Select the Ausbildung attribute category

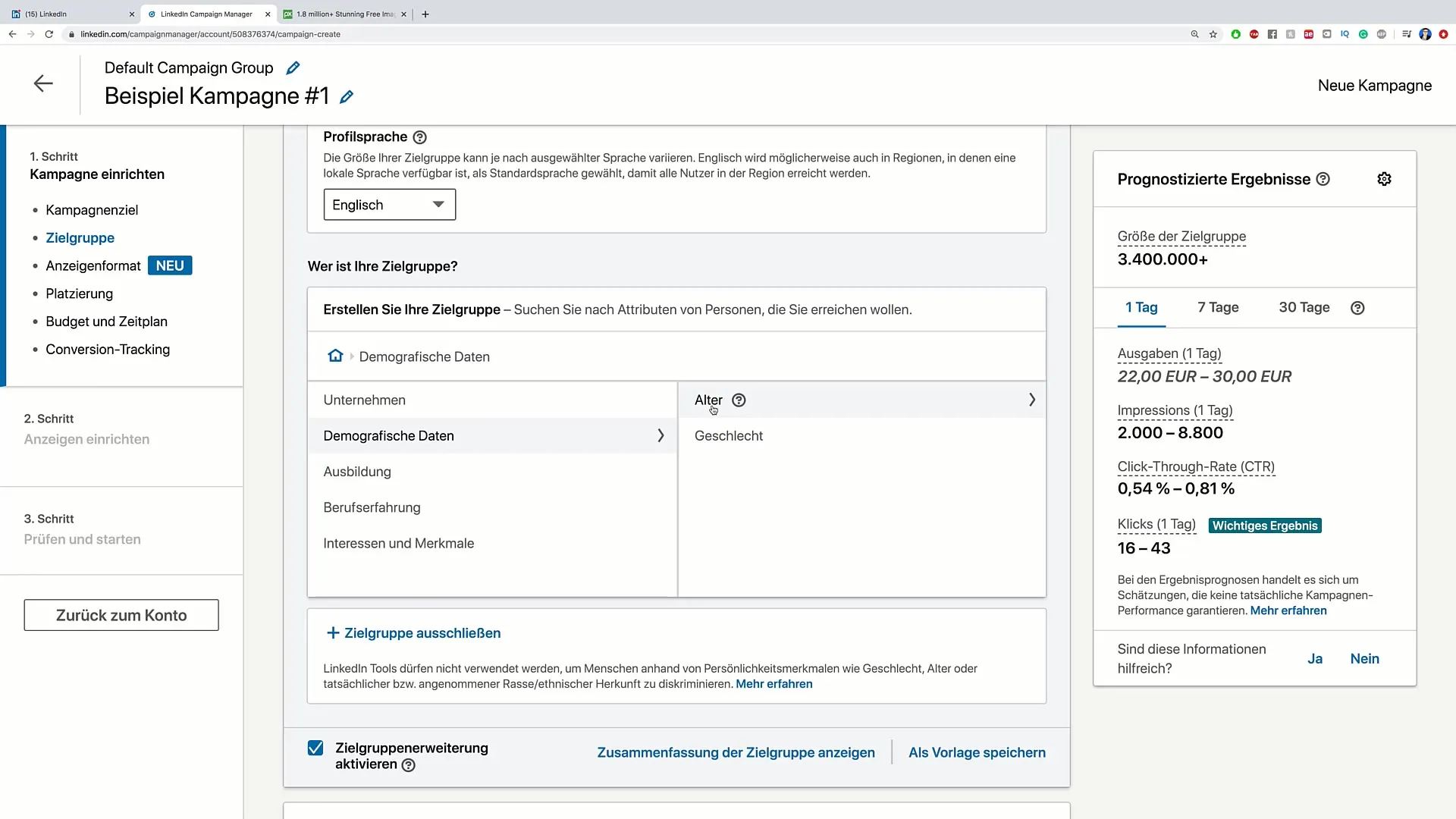[x=492, y=472]
